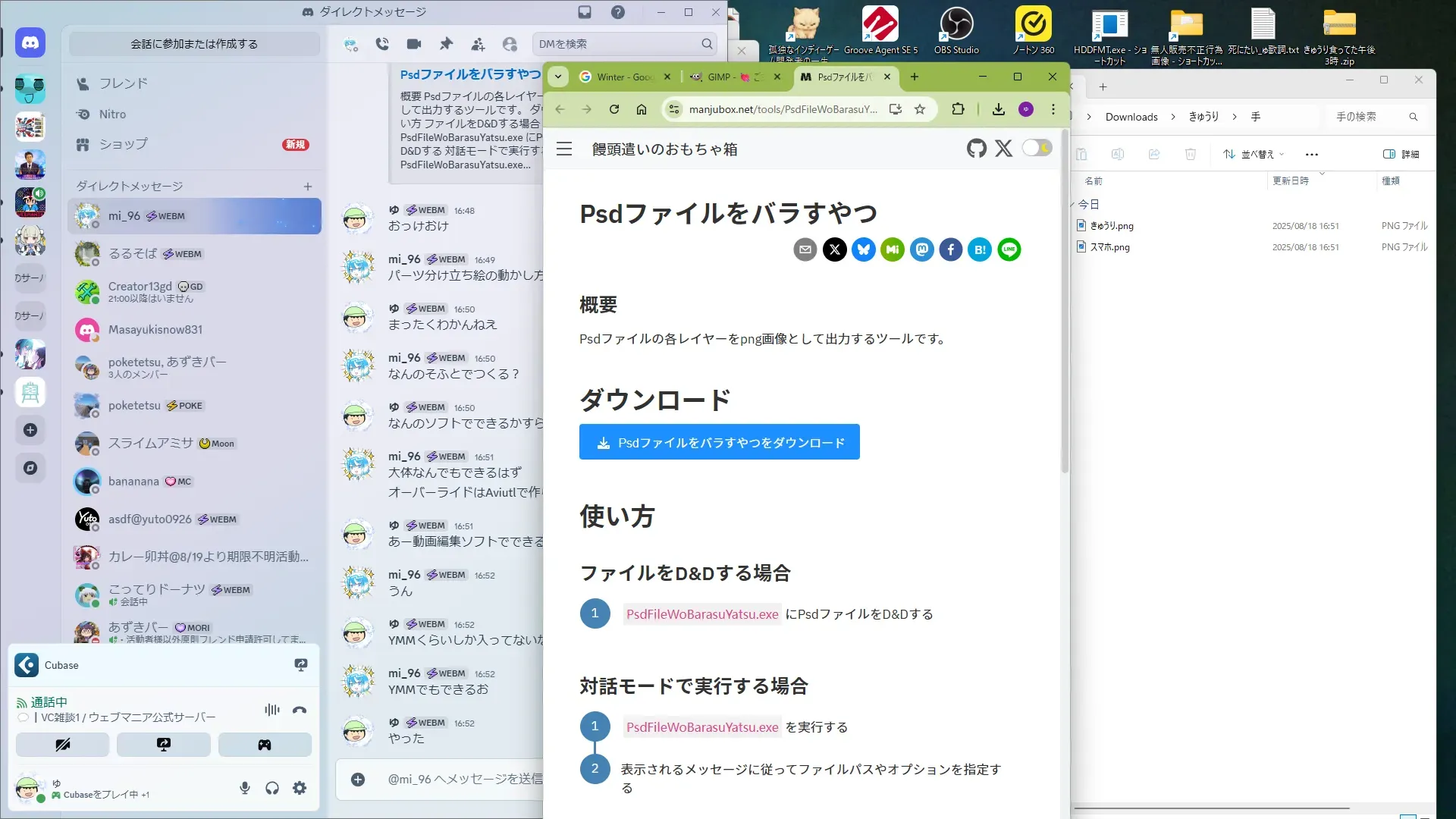
Task: Open Discord user settings gear
Action: pyautogui.click(x=300, y=789)
